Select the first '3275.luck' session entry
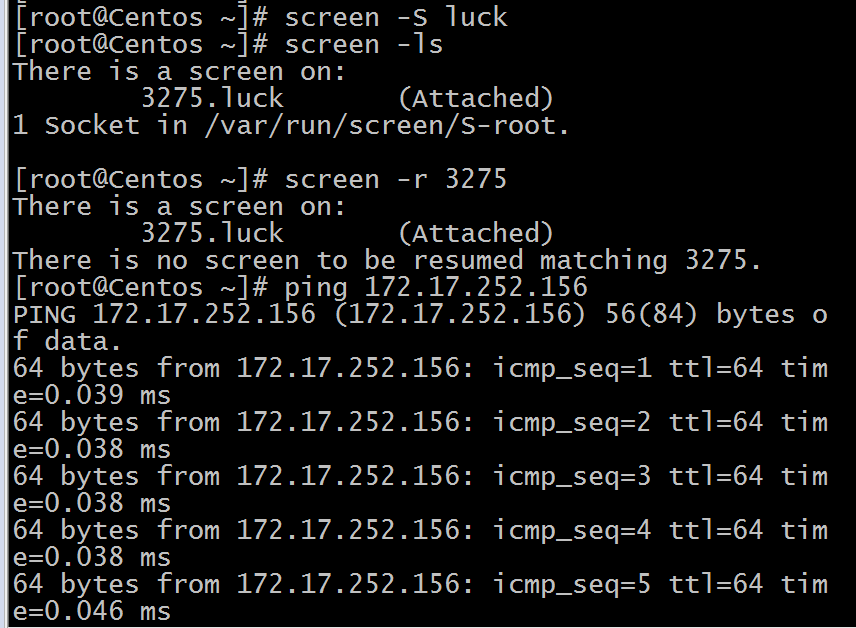This screenshot has width=856, height=628. click(x=212, y=98)
